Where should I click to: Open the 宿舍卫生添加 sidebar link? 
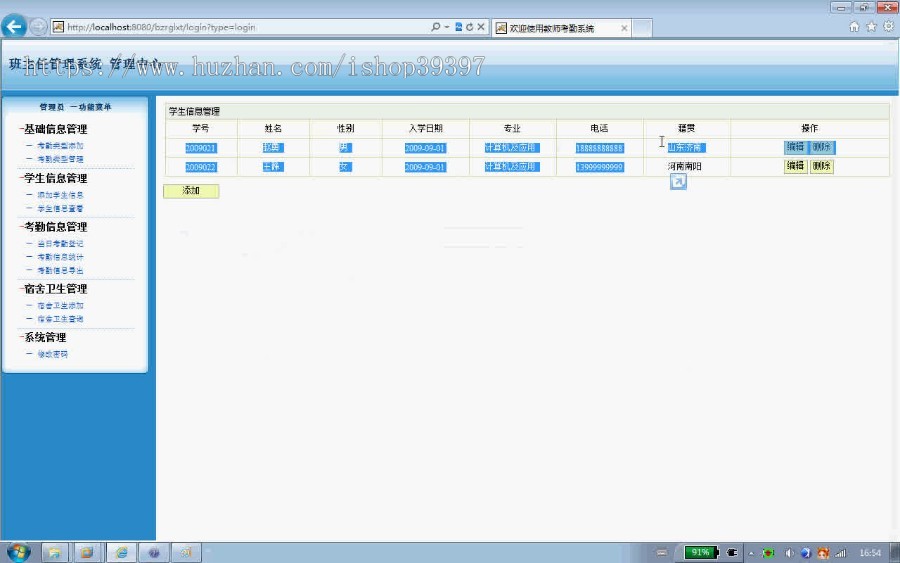60,306
